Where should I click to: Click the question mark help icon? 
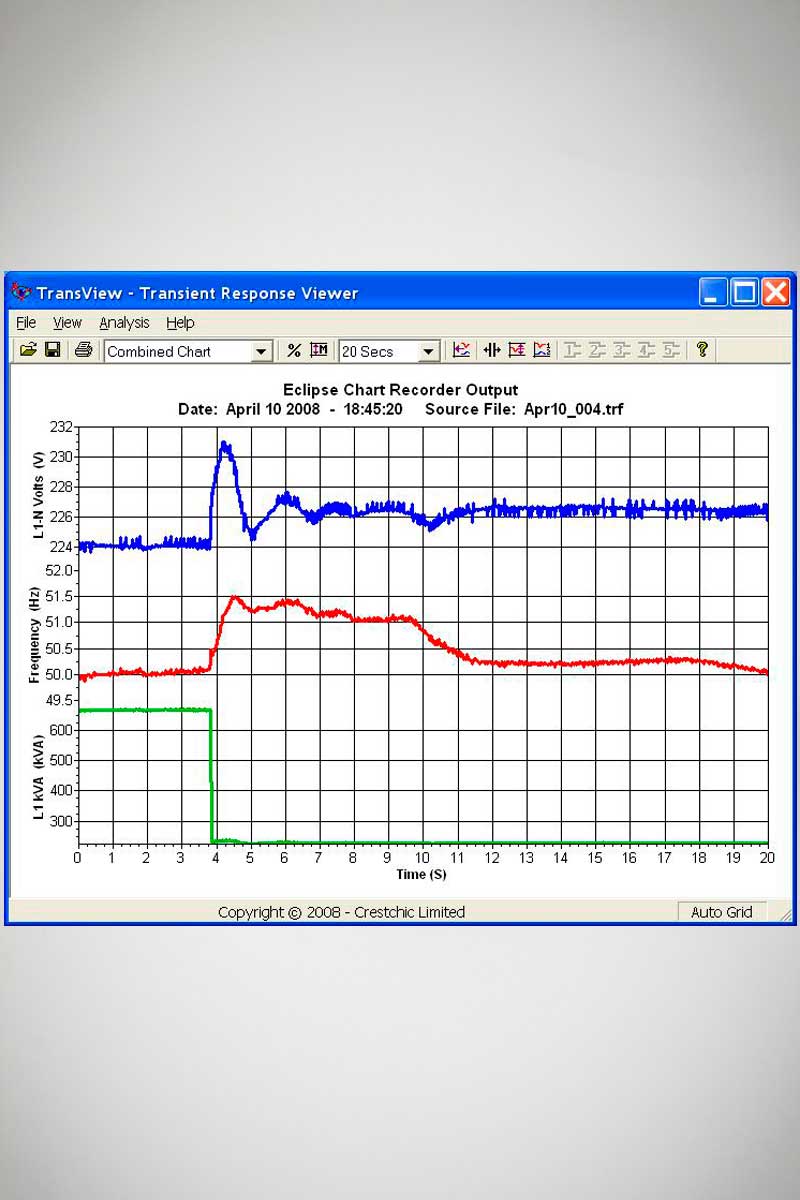click(702, 350)
